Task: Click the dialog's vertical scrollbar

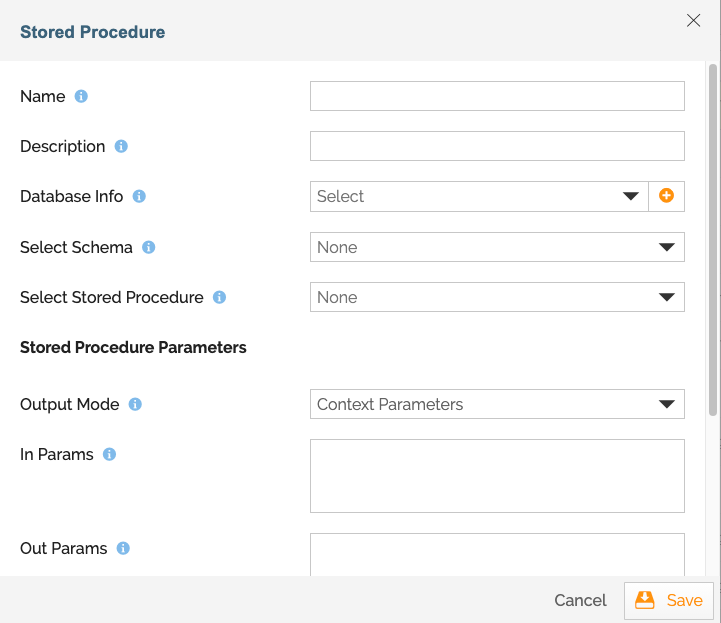Action: [x=712, y=240]
